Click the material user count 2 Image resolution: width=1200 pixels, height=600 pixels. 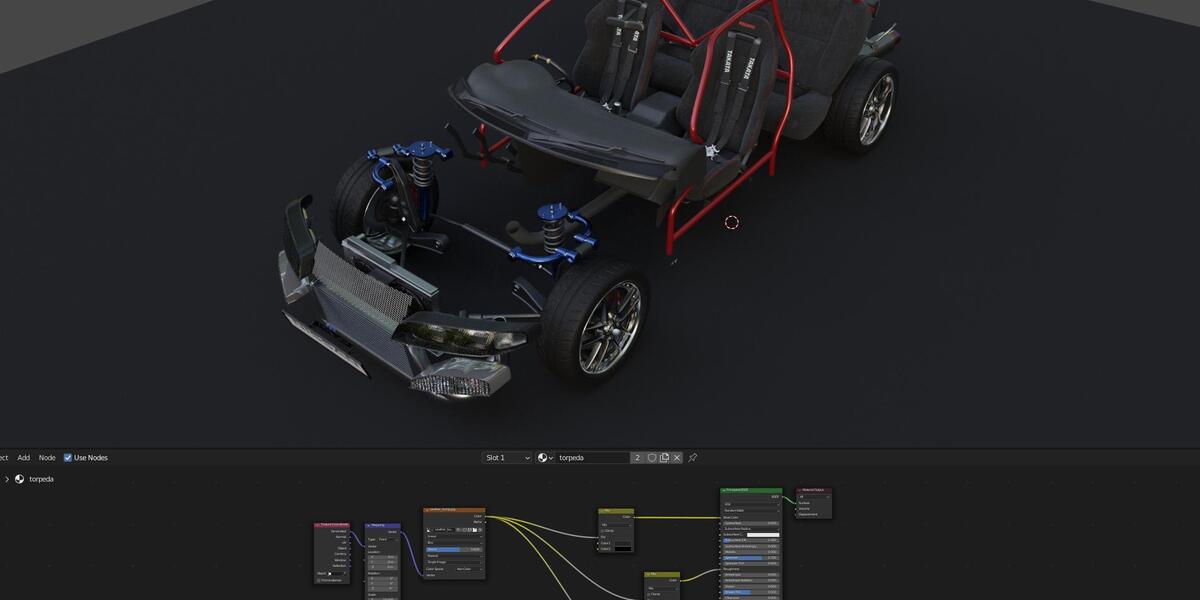click(637, 457)
